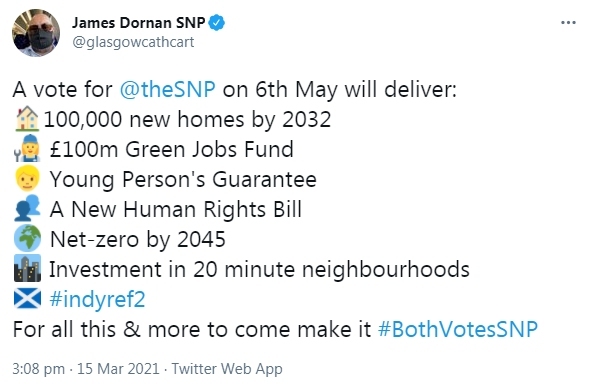Click the 'Net-zero by 2045' text line
The height and width of the screenshot is (389, 592).
point(138,239)
